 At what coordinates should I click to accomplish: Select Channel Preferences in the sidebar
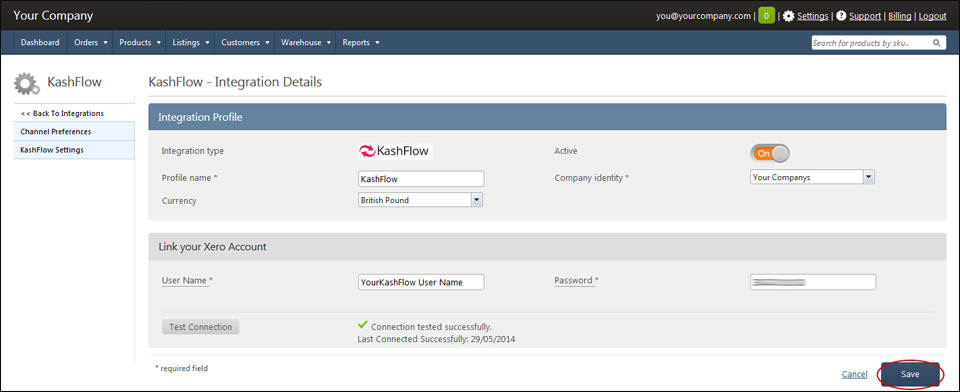(73, 132)
